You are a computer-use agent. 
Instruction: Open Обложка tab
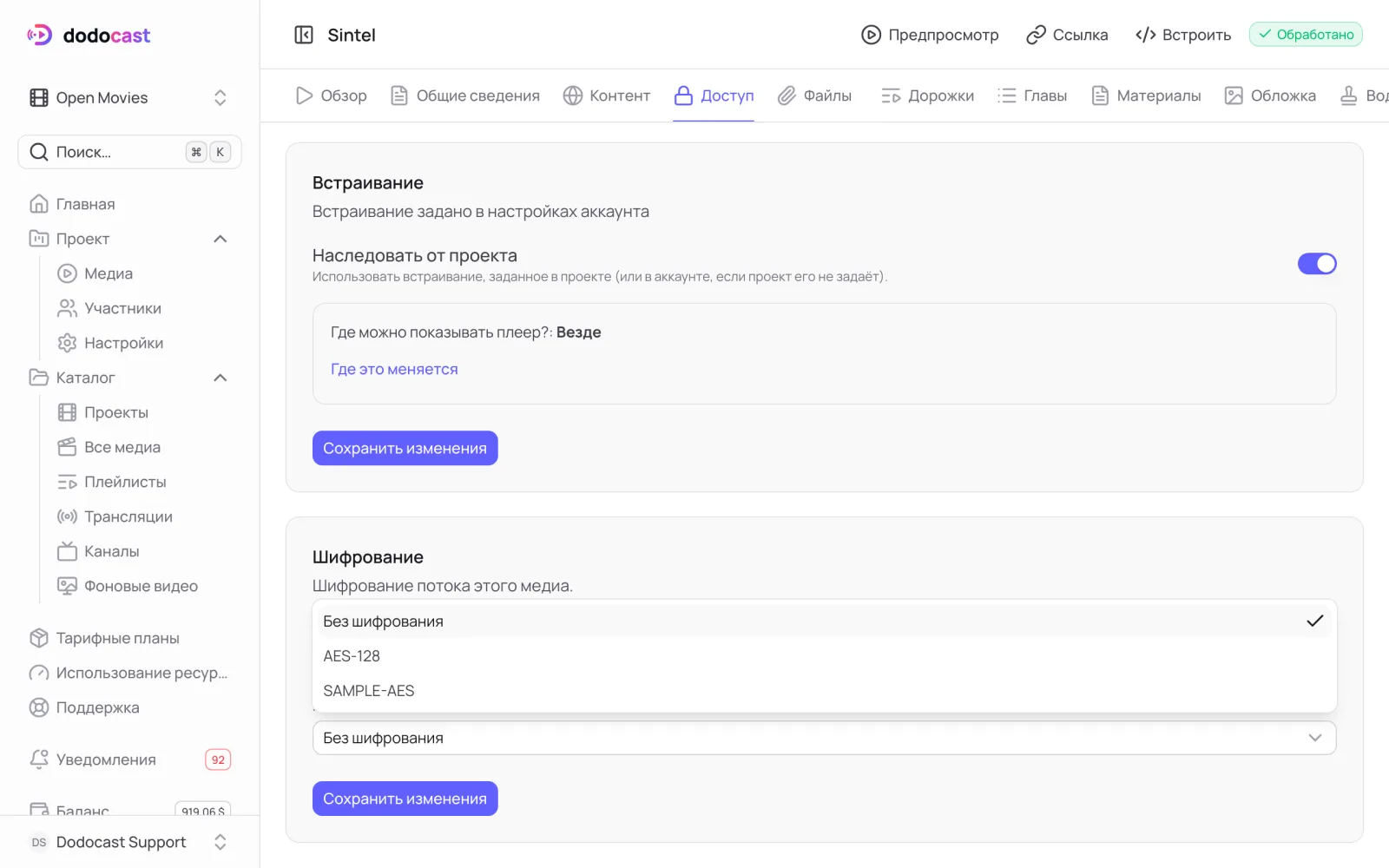coord(1270,95)
